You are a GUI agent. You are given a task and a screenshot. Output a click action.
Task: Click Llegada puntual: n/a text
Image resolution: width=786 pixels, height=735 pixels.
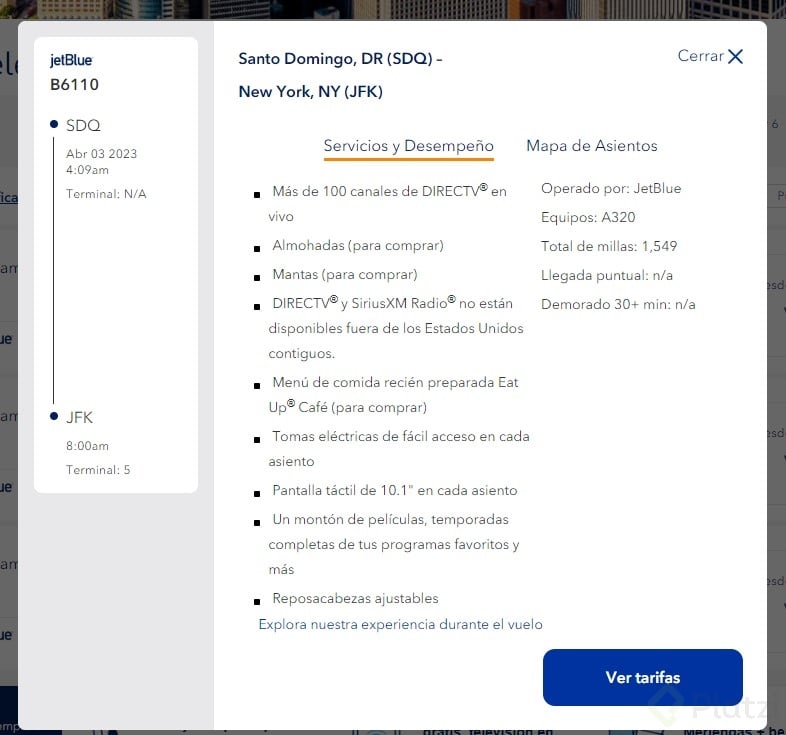click(607, 275)
